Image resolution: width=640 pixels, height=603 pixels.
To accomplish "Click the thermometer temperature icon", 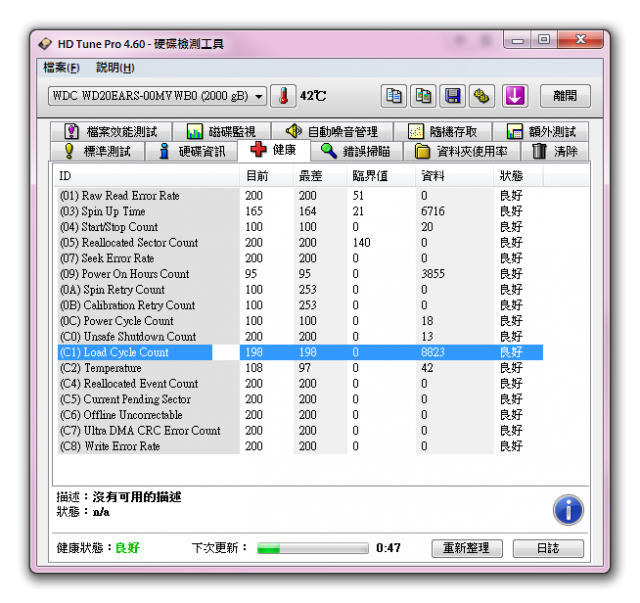I will coord(283,96).
